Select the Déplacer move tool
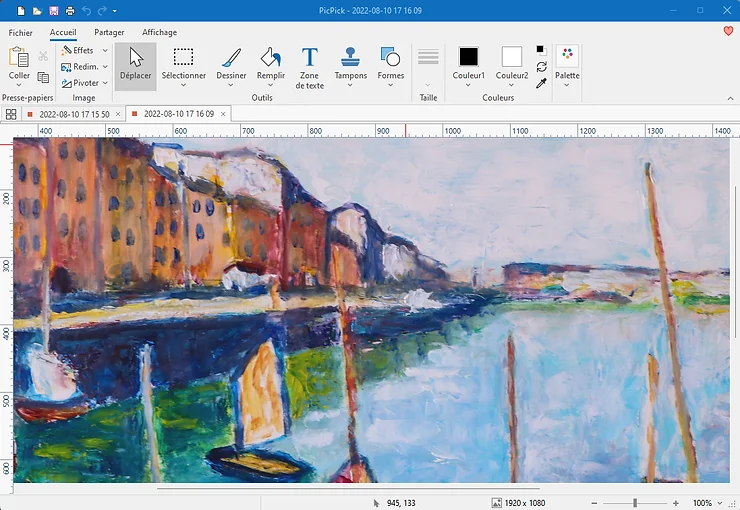 click(x=135, y=66)
